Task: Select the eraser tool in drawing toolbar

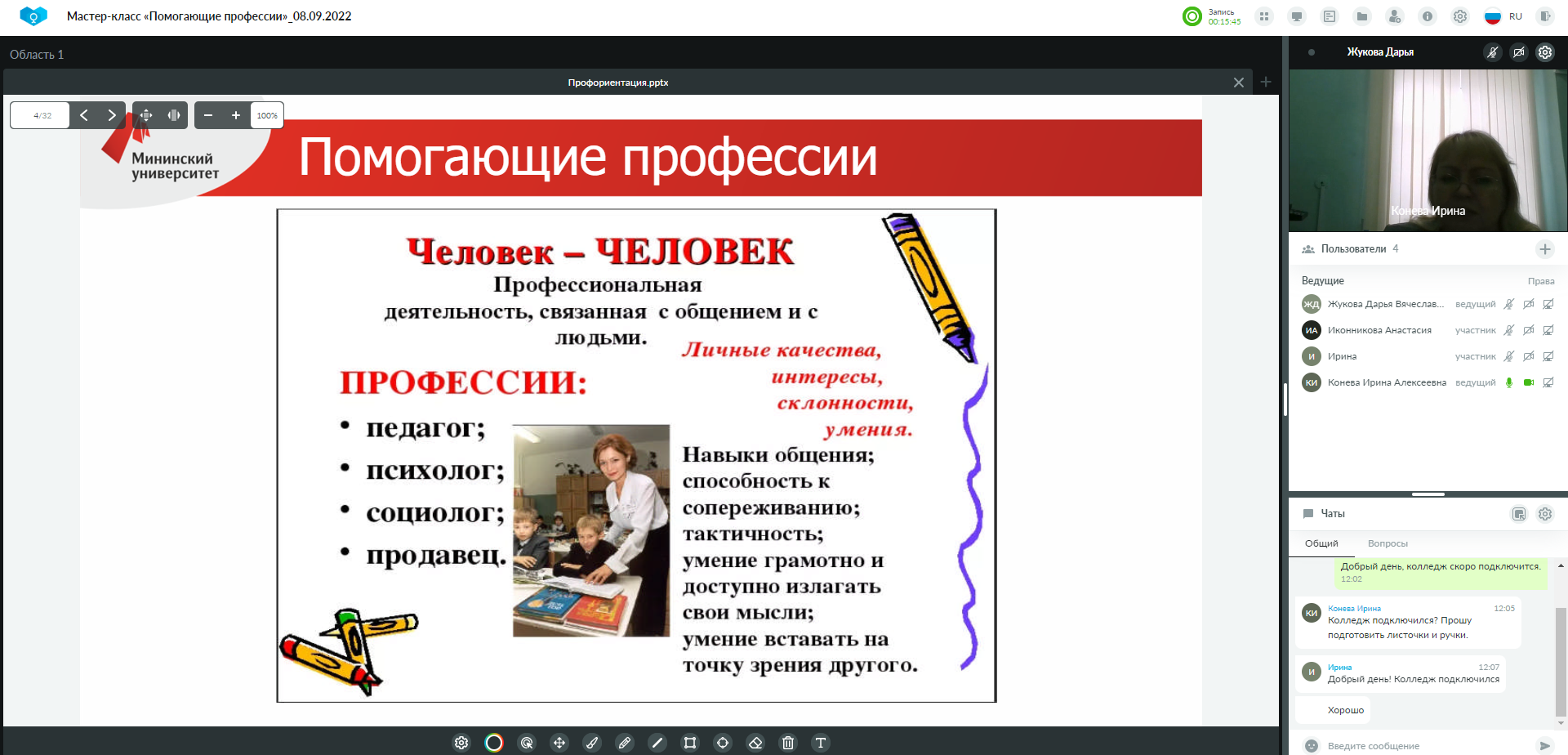Action: [755, 743]
